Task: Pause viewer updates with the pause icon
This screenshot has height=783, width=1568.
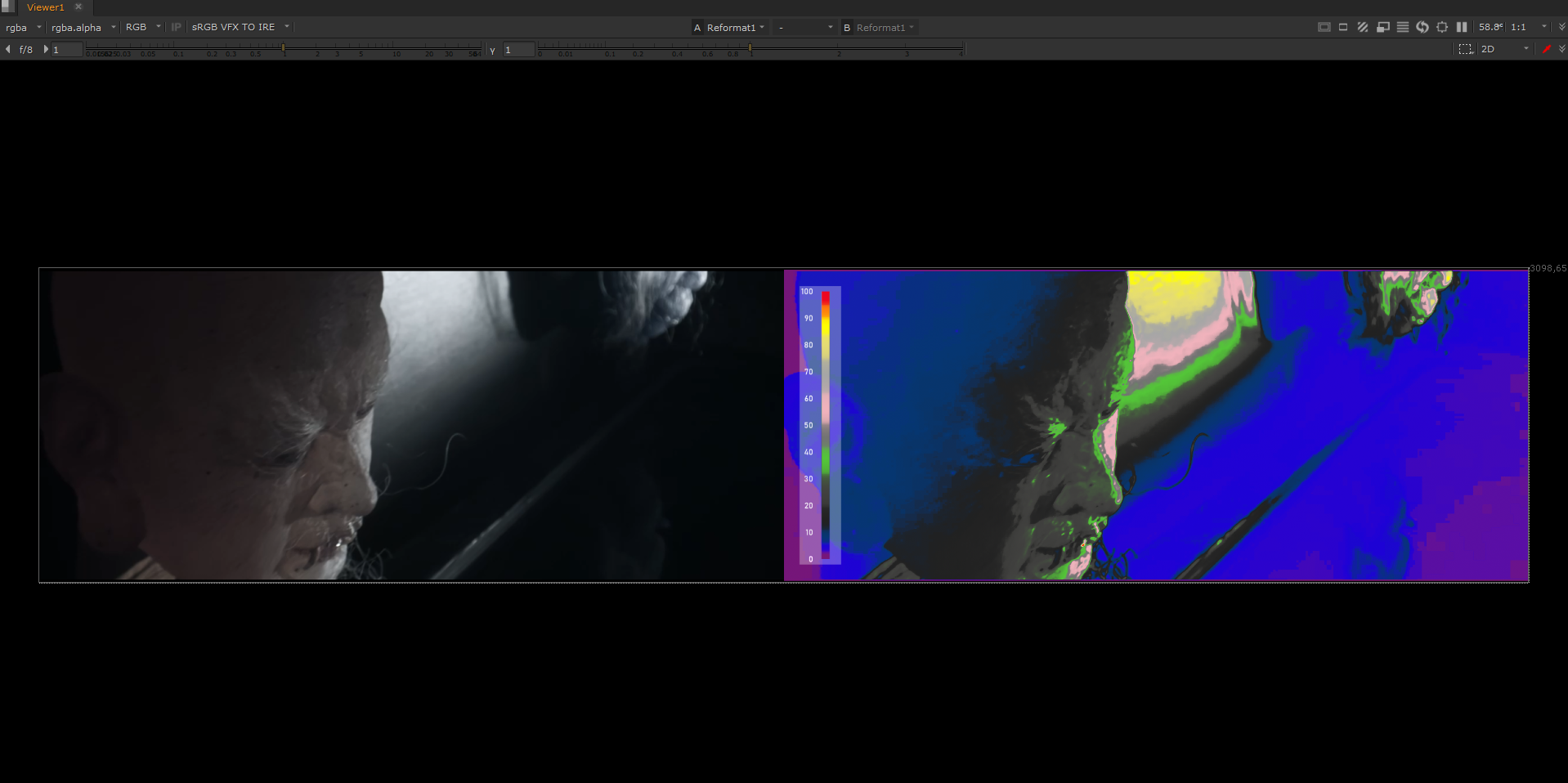Action: pos(1462,27)
